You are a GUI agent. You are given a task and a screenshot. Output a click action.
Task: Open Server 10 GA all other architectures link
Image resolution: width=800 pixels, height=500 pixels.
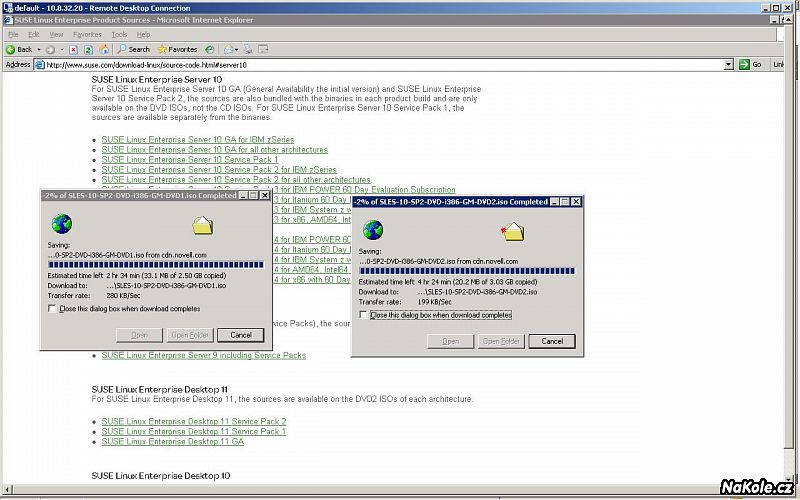click(214, 149)
